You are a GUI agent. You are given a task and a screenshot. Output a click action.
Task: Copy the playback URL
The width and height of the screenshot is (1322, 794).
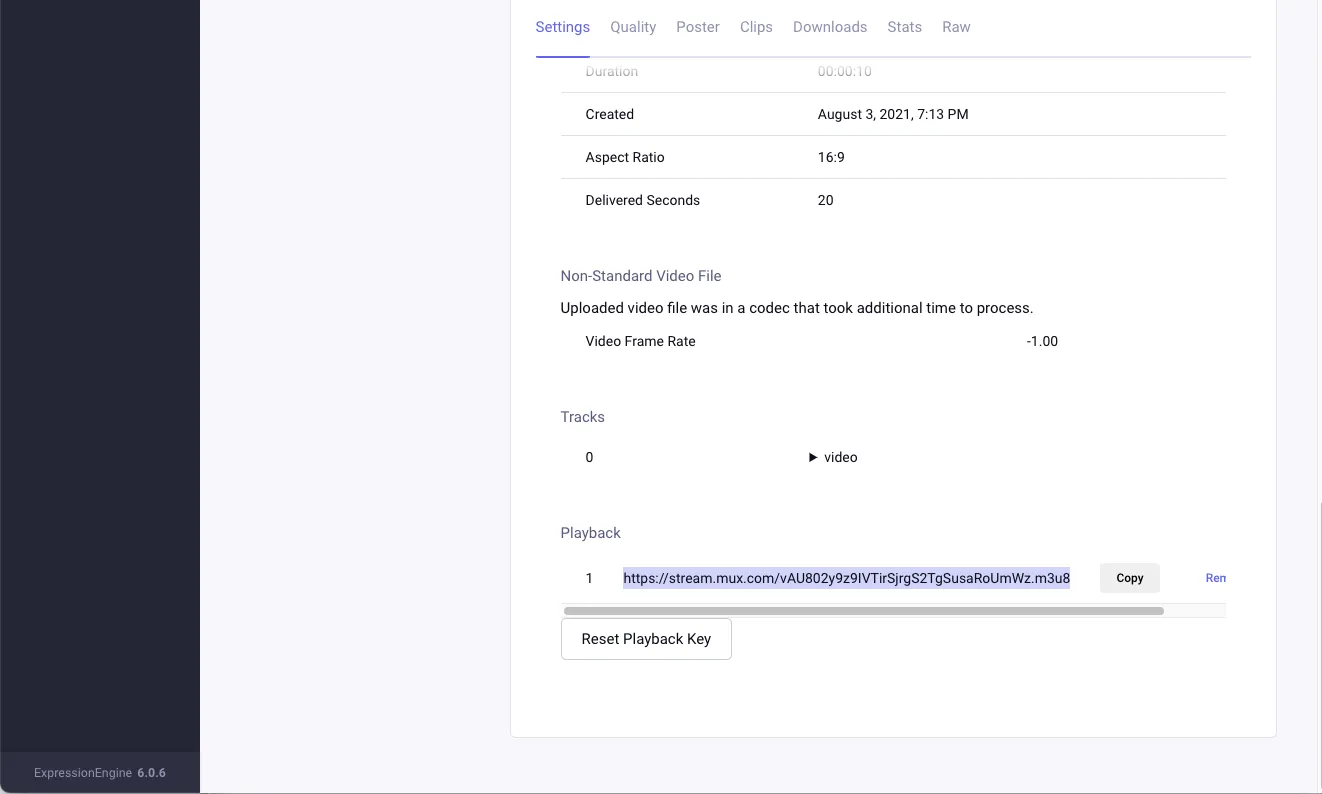pos(1130,578)
